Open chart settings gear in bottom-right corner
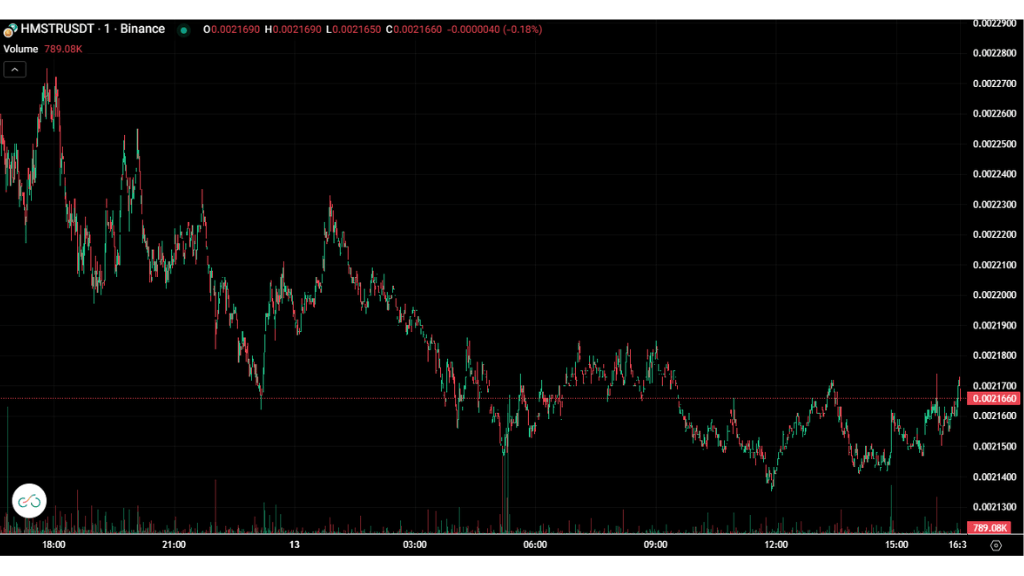The height and width of the screenshot is (576, 1024). coord(995,545)
